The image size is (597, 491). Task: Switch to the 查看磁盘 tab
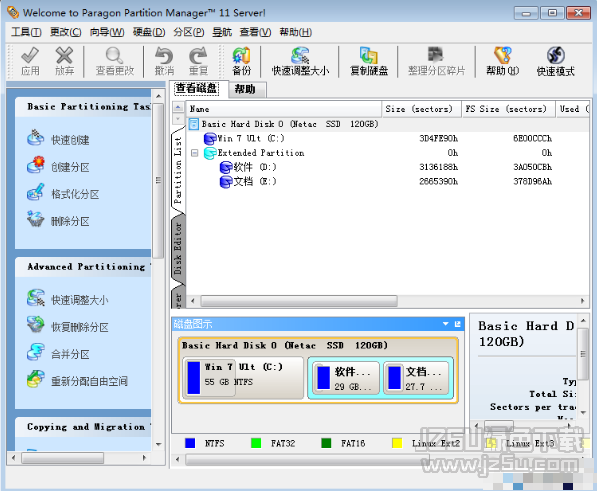tap(197, 88)
